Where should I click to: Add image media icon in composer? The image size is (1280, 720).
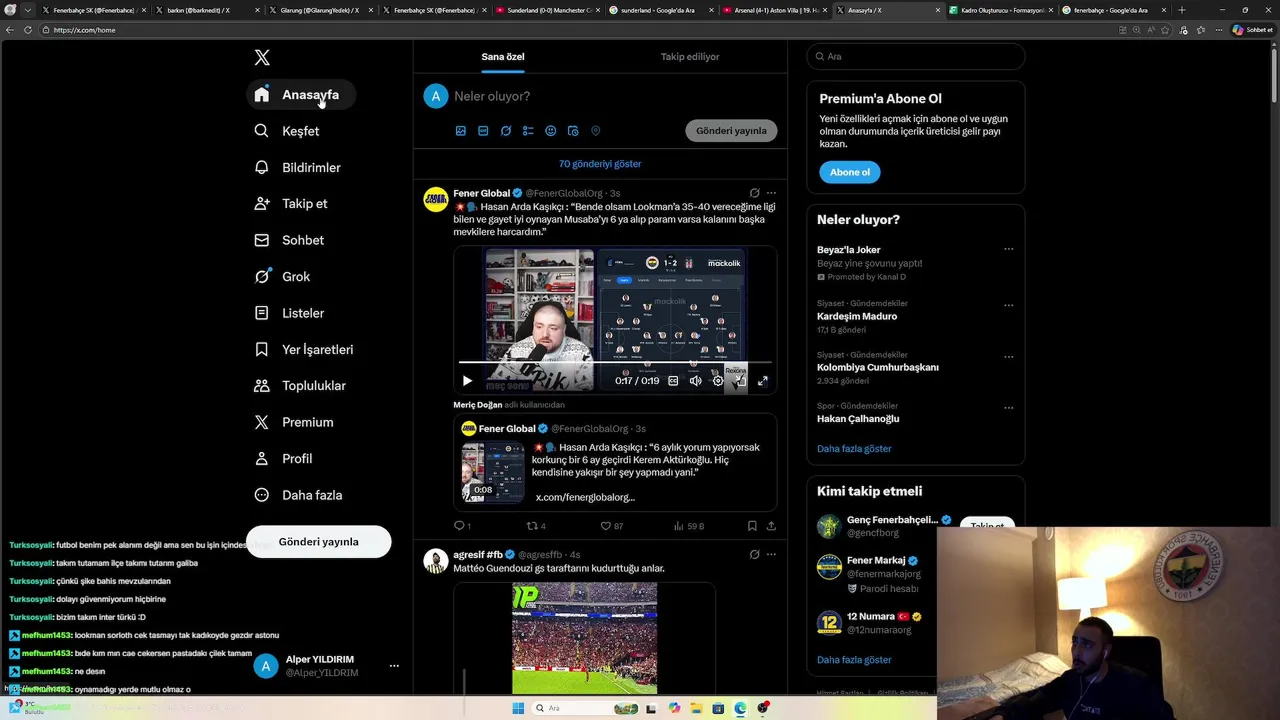pyautogui.click(x=461, y=131)
